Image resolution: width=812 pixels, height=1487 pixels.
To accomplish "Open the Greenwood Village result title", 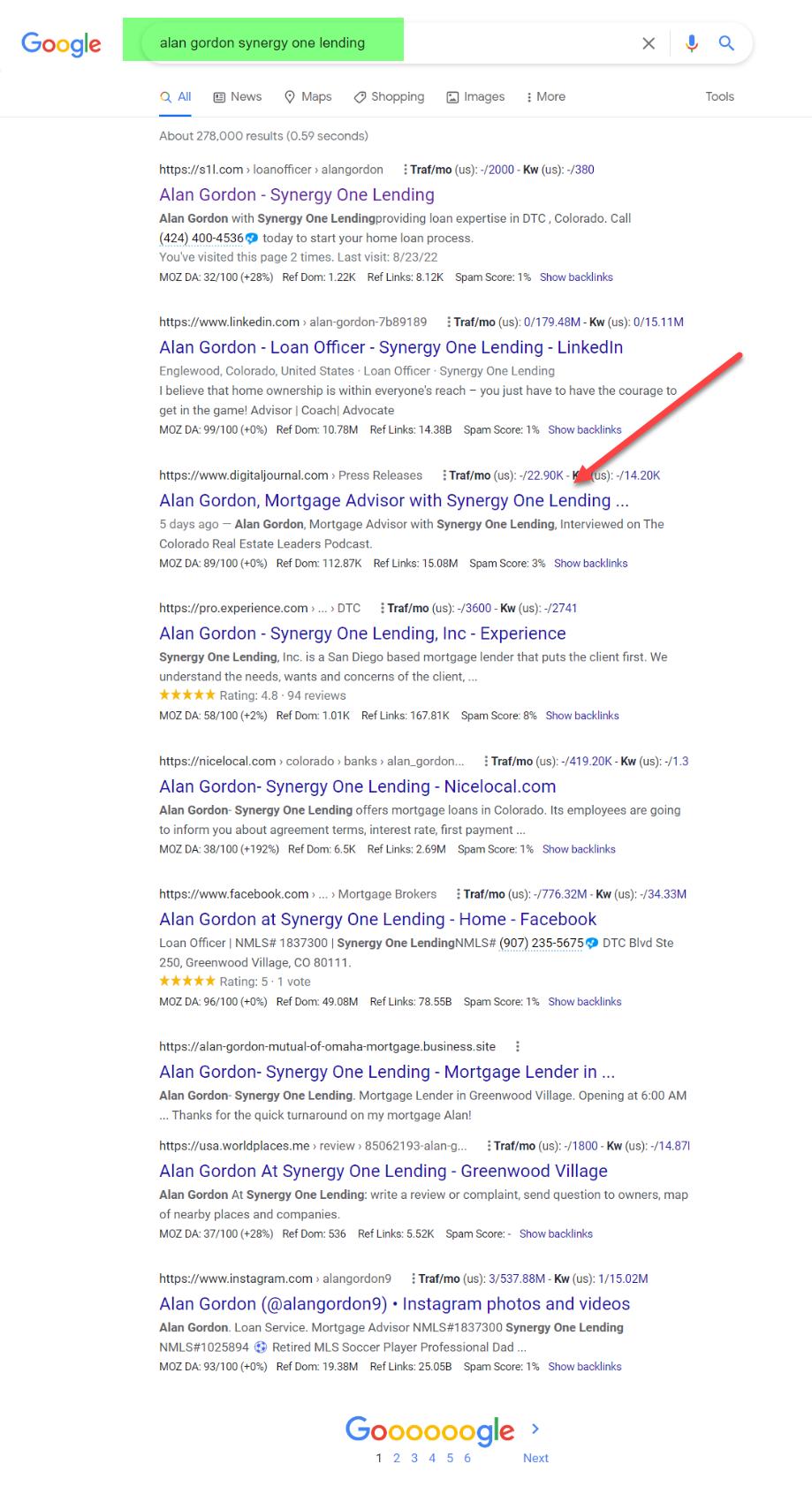I will click(383, 1171).
